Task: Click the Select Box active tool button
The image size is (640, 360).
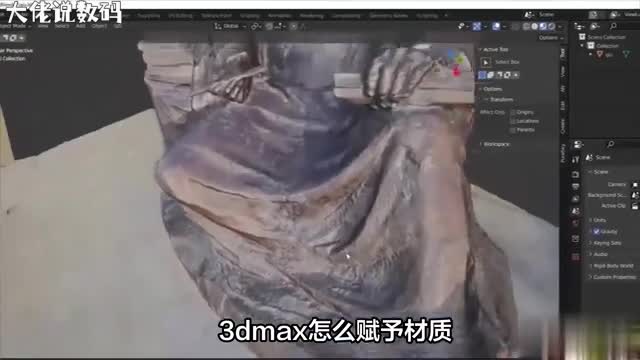Action: tap(486, 62)
